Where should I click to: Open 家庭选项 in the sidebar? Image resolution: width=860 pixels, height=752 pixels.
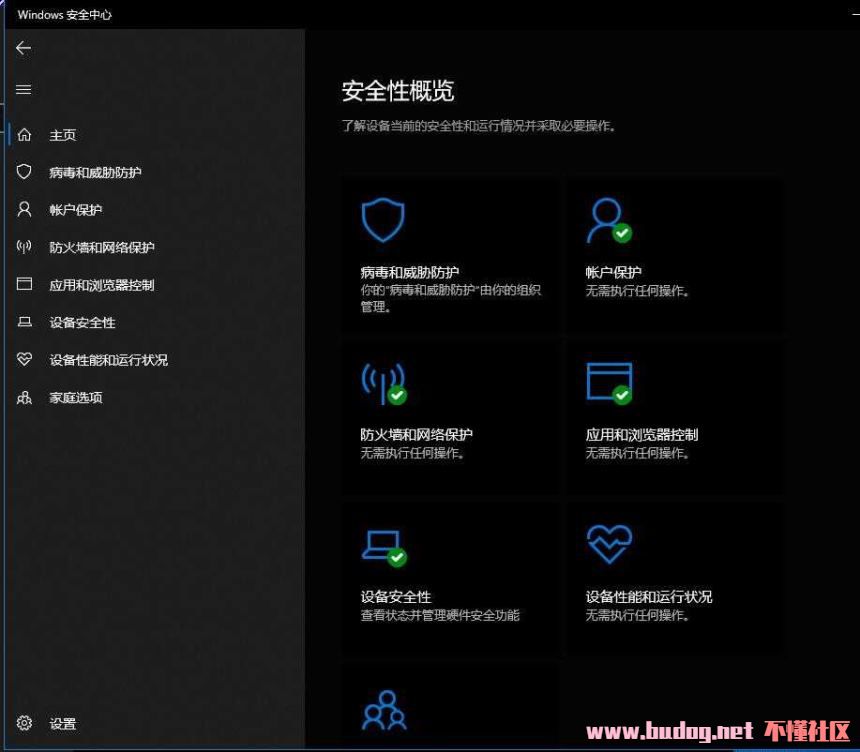click(x=76, y=398)
